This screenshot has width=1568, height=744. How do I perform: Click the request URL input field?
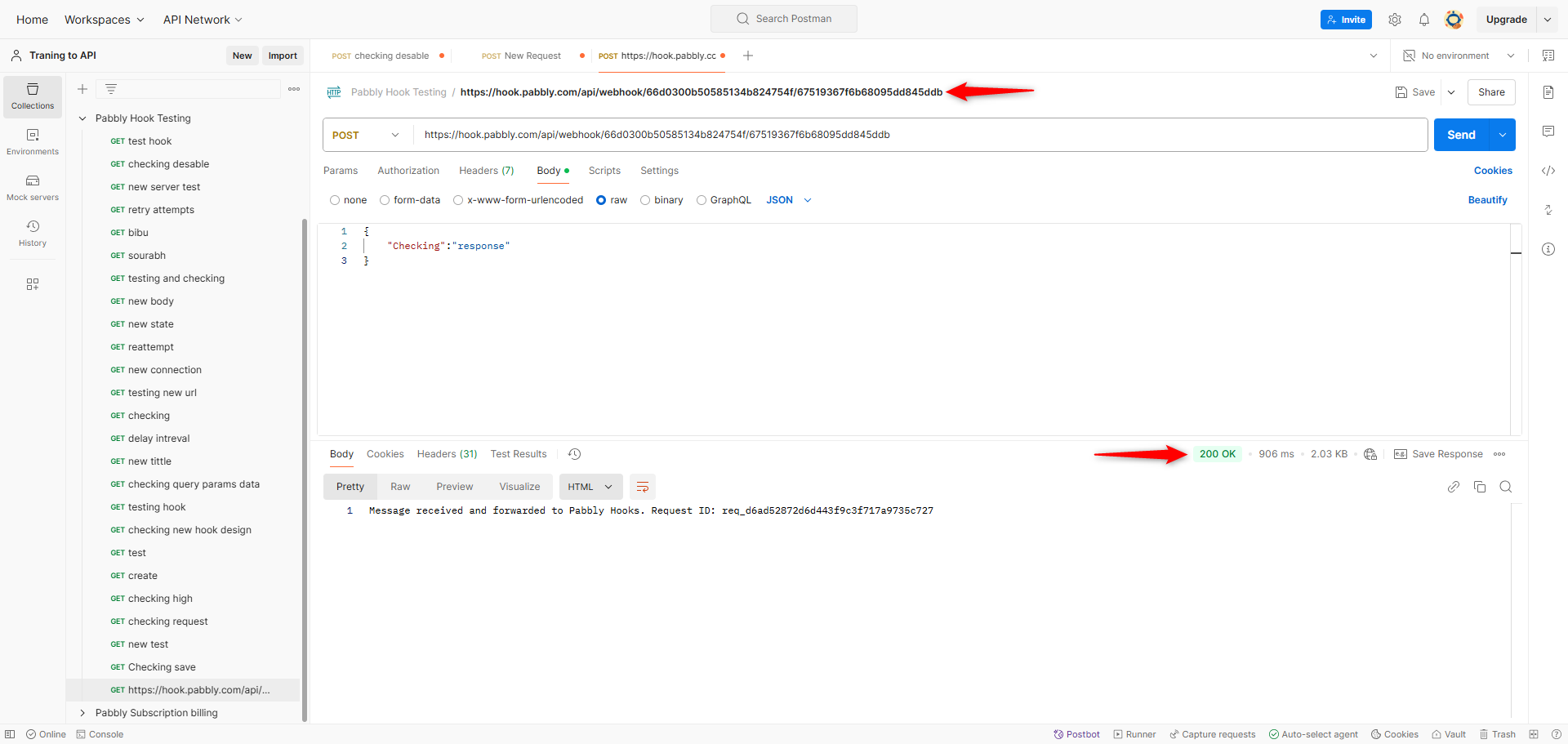click(920, 135)
